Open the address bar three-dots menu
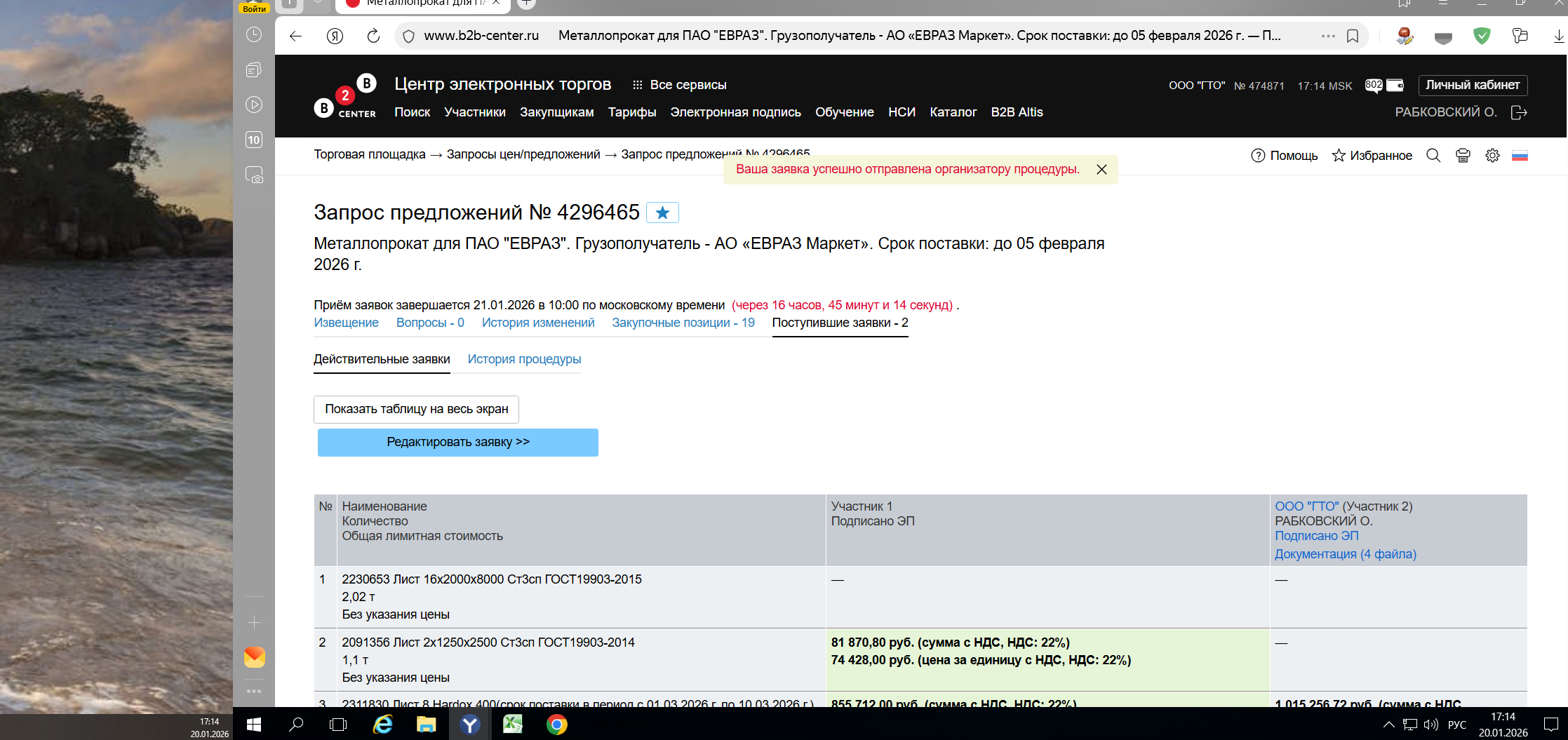This screenshot has height=740, width=1568. pos(1328,36)
